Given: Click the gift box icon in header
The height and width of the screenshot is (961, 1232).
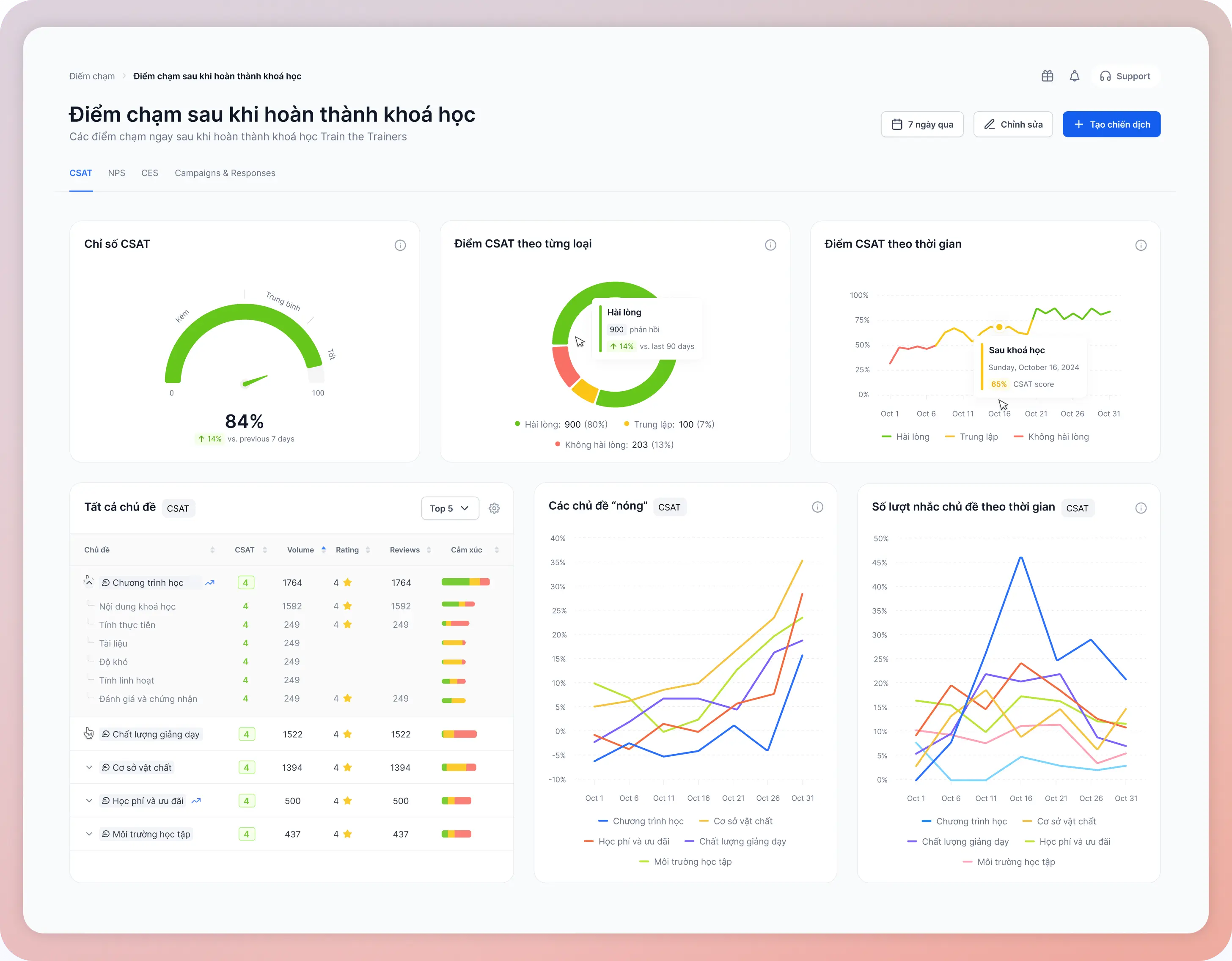Looking at the screenshot, I should coord(1047,76).
